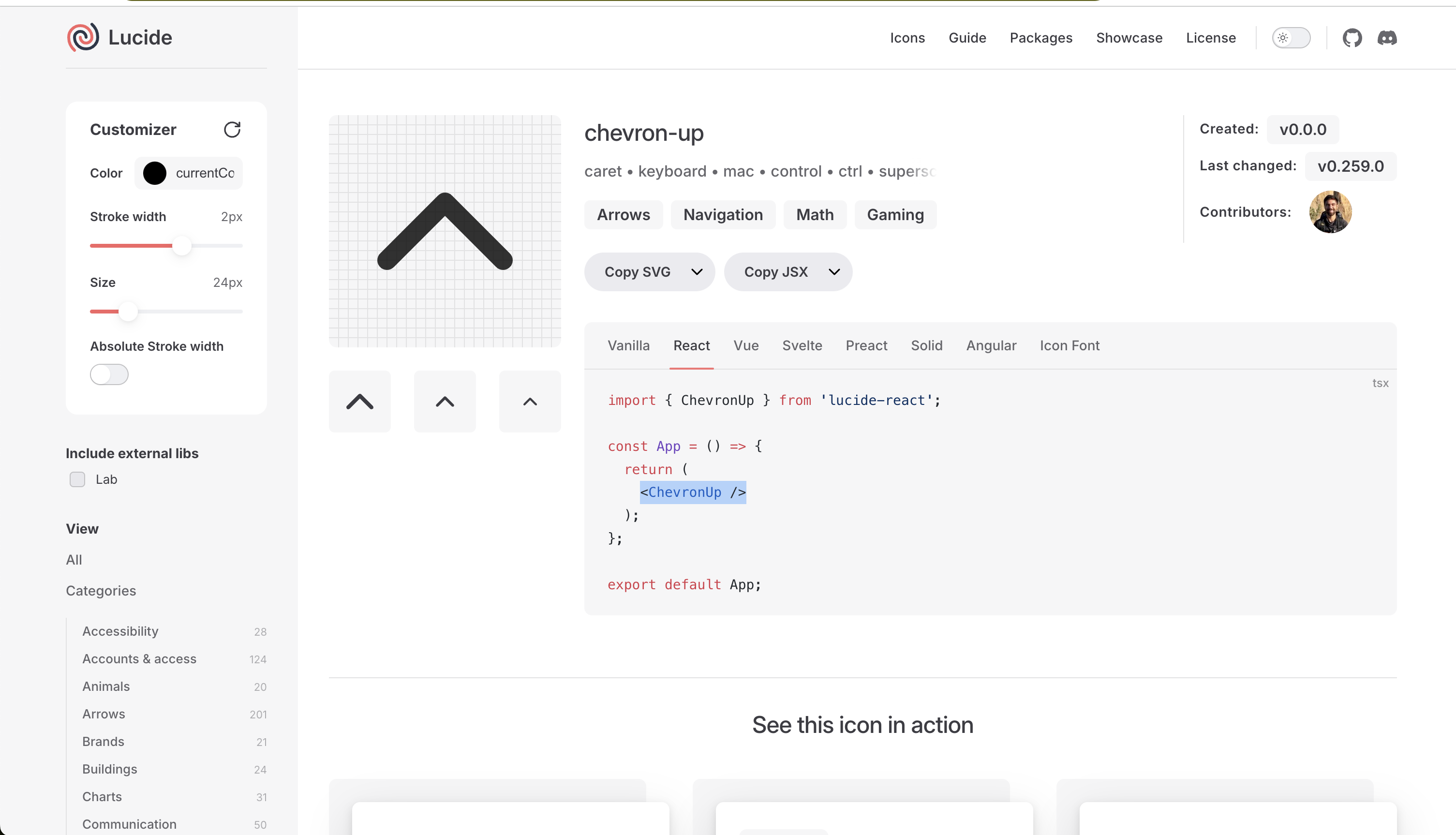Image resolution: width=1456 pixels, height=835 pixels.
Task: Click the black color swatch
Action: coord(154,173)
